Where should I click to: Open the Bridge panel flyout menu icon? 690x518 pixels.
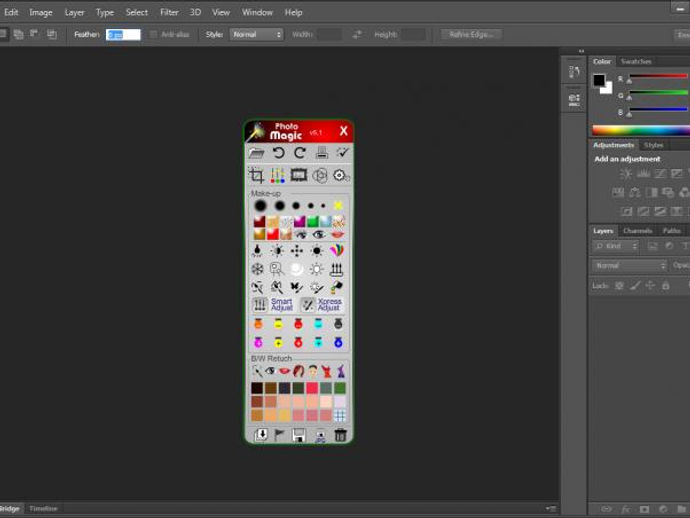point(551,508)
